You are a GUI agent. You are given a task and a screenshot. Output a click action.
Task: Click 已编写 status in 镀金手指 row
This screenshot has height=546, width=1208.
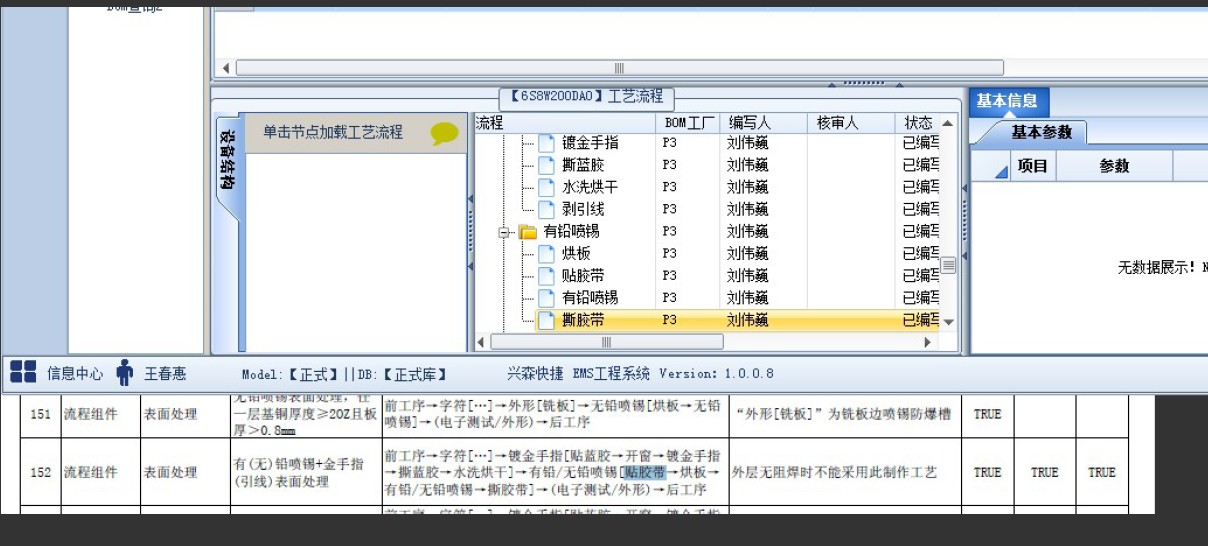pyautogui.click(x=920, y=143)
